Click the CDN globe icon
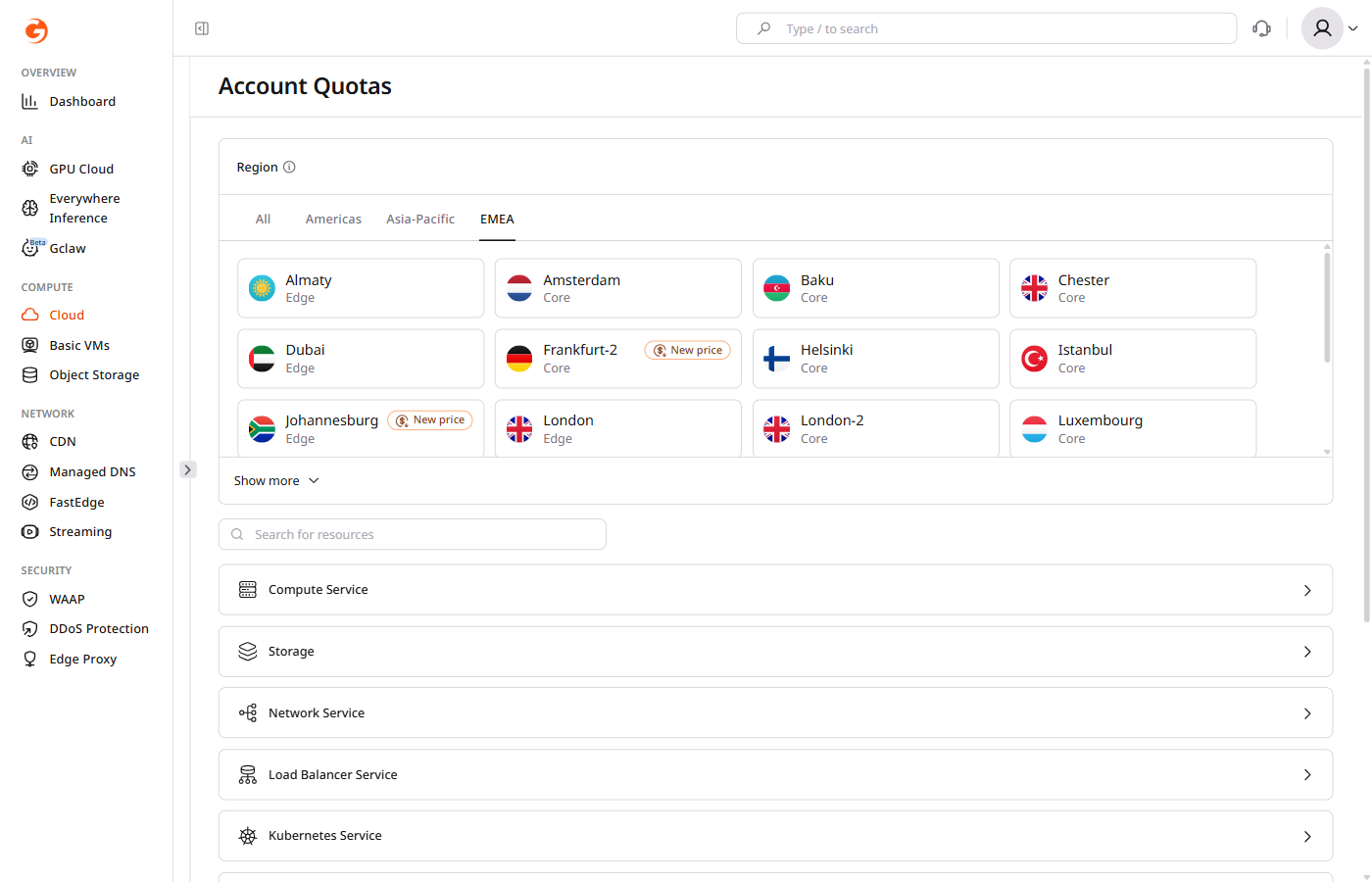 (x=30, y=441)
